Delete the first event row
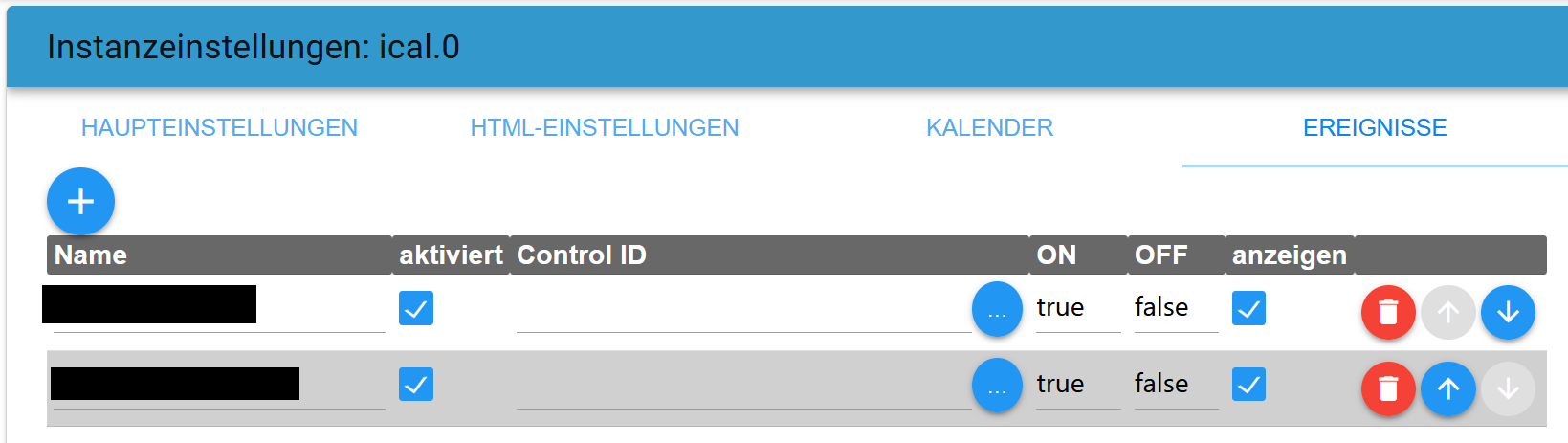This screenshot has height=443, width=1568. 1388,312
